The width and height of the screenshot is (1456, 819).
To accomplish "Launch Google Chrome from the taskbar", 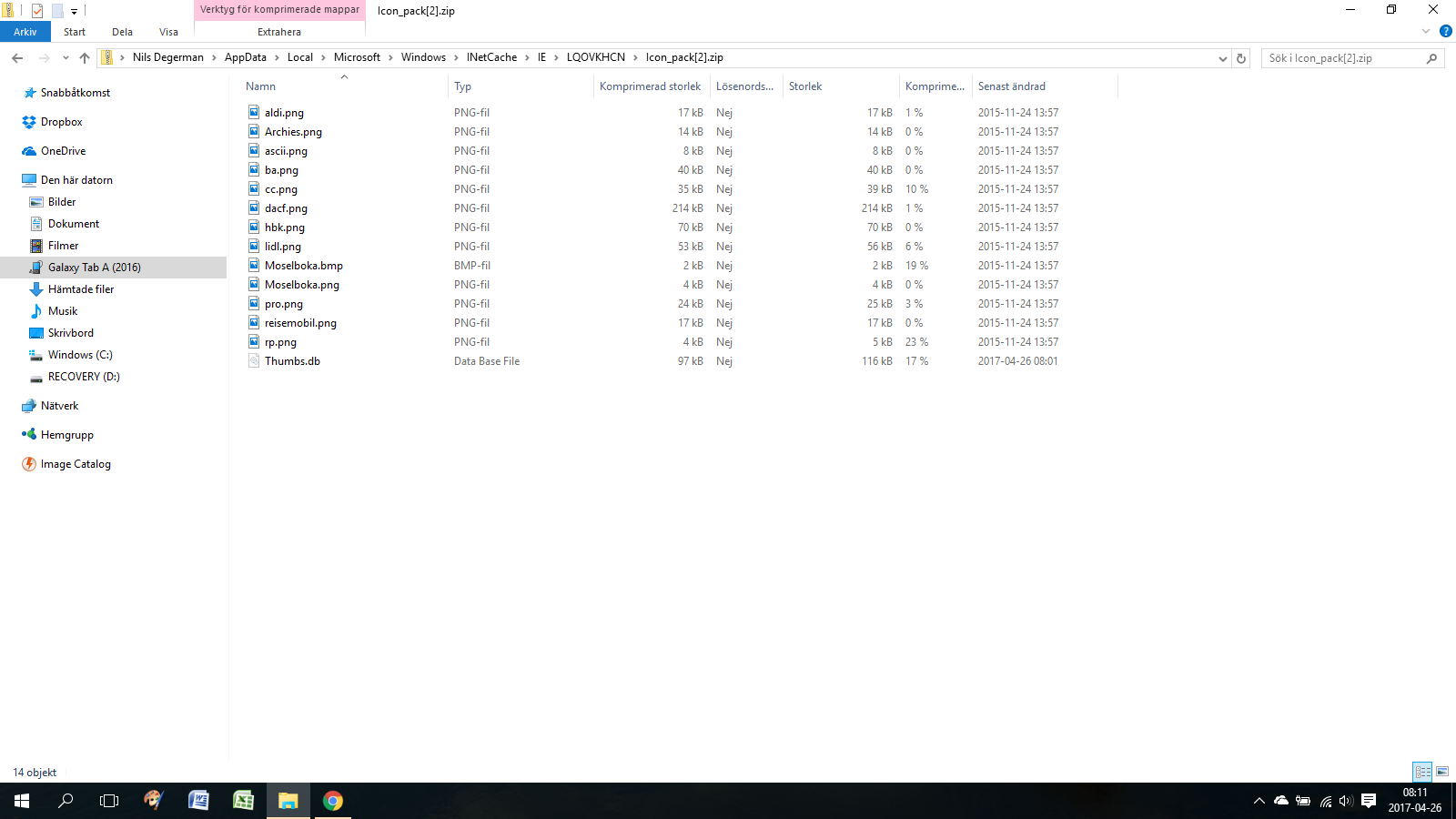I will coord(333,801).
